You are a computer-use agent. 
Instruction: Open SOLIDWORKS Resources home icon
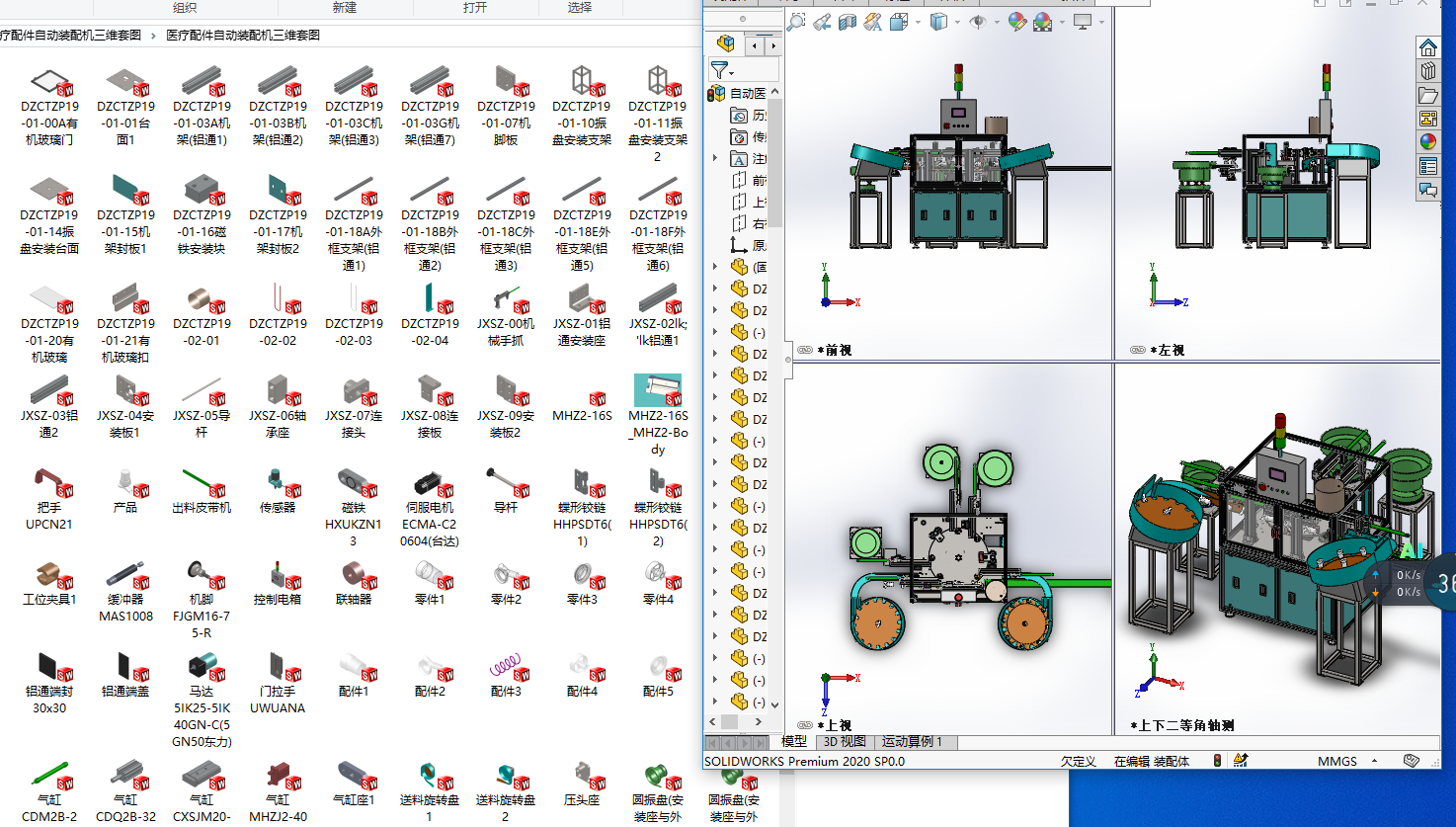(1428, 47)
